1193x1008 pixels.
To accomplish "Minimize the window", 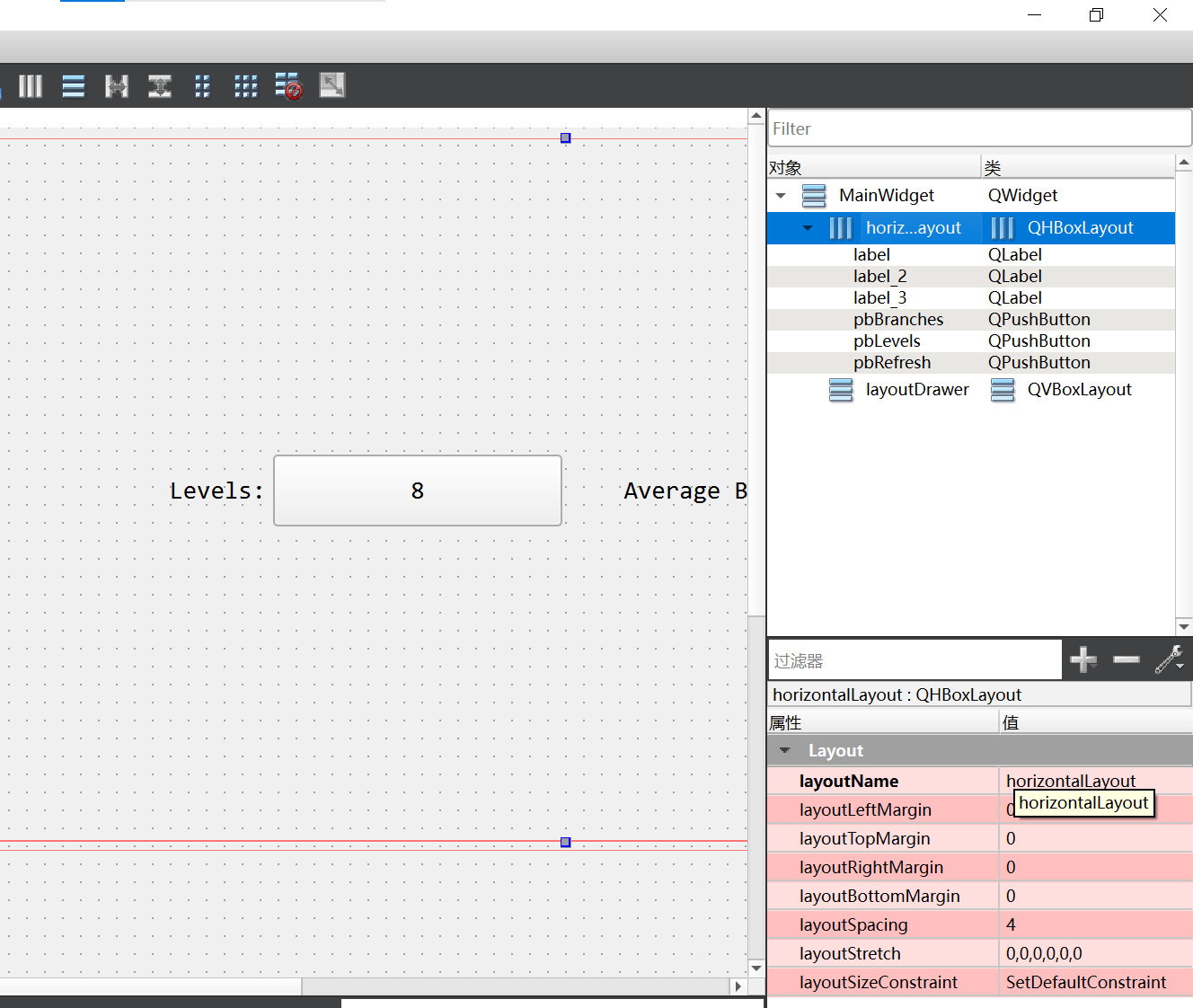I will [1035, 14].
